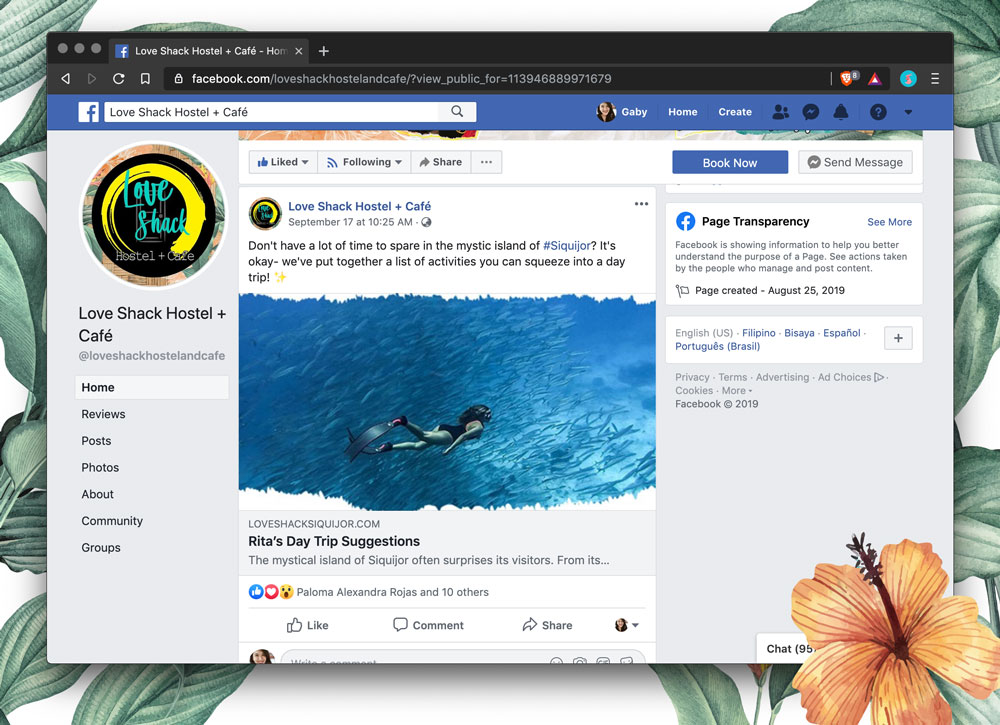Open the Community tab

pyautogui.click(x=112, y=522)
